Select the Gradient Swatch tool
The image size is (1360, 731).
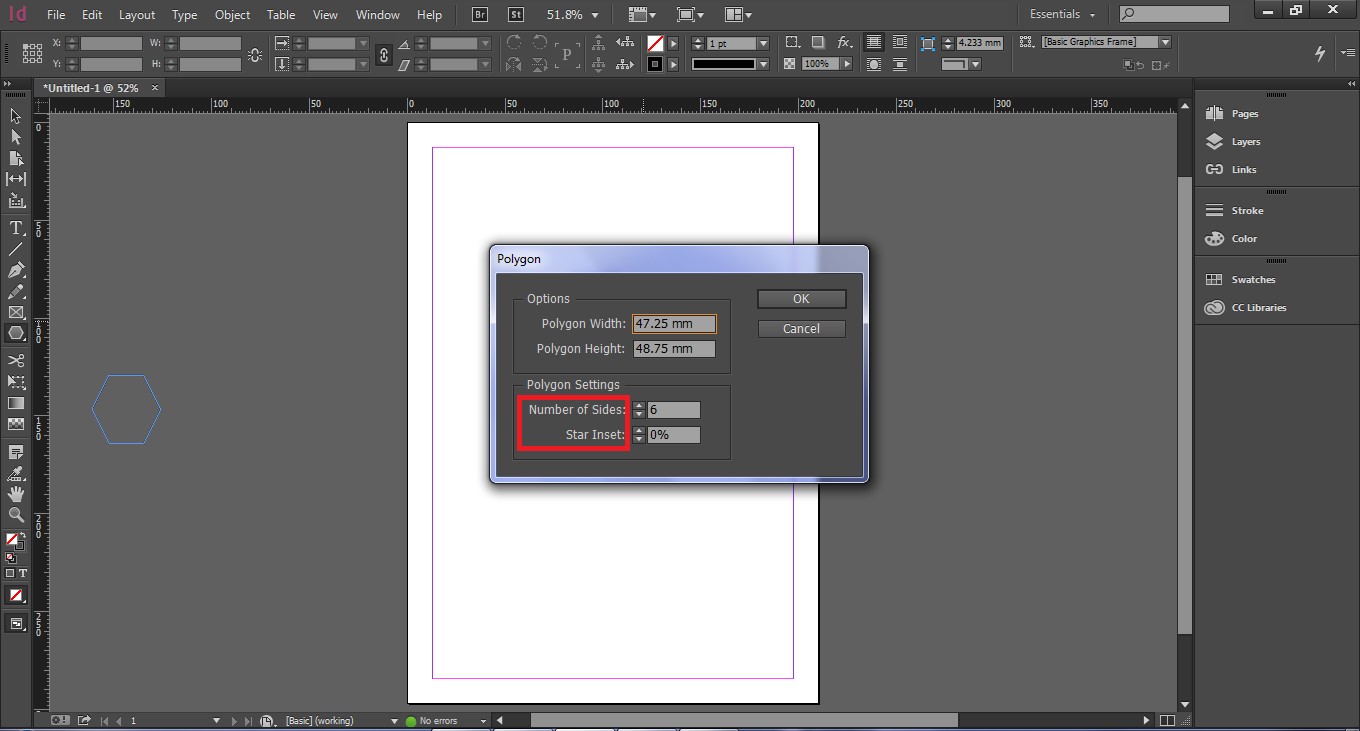click(x=16, y=403)
